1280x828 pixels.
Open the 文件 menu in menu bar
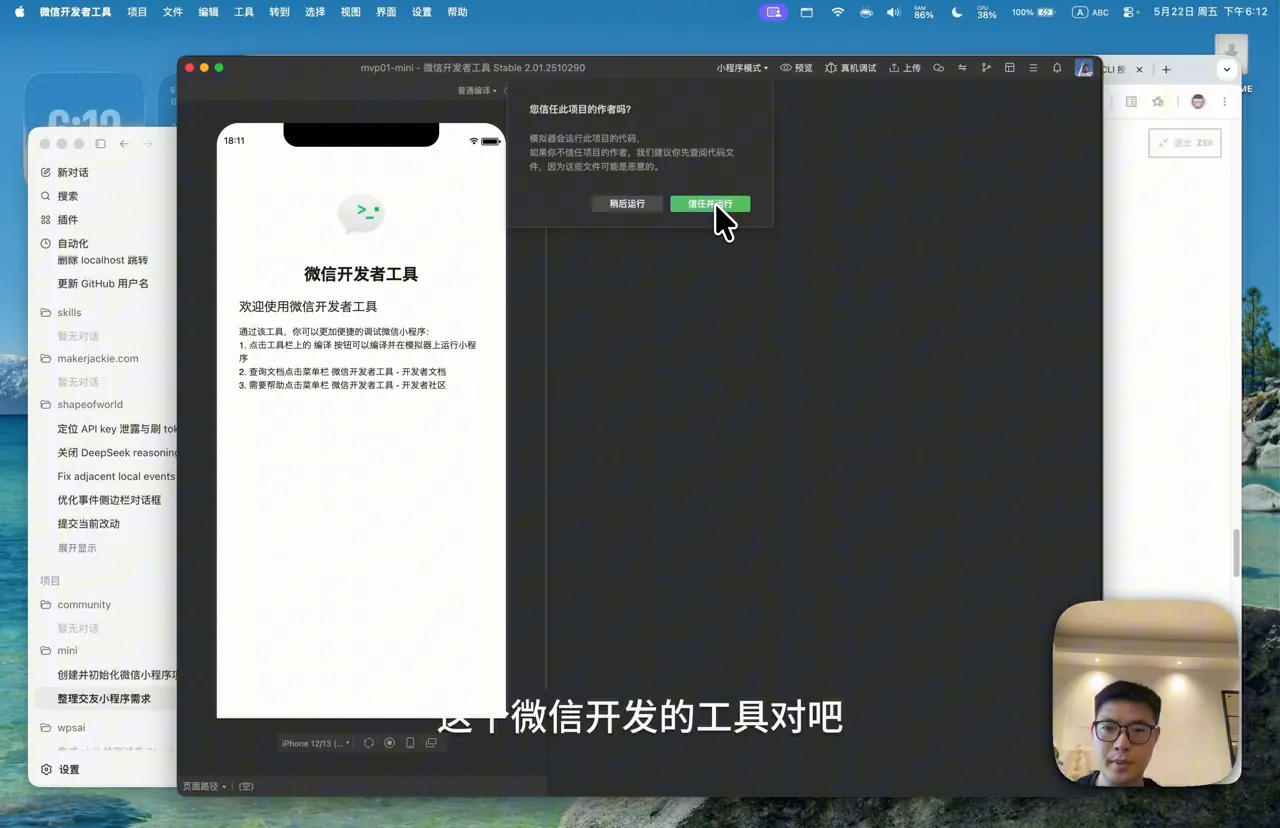[x=173, y=12]
